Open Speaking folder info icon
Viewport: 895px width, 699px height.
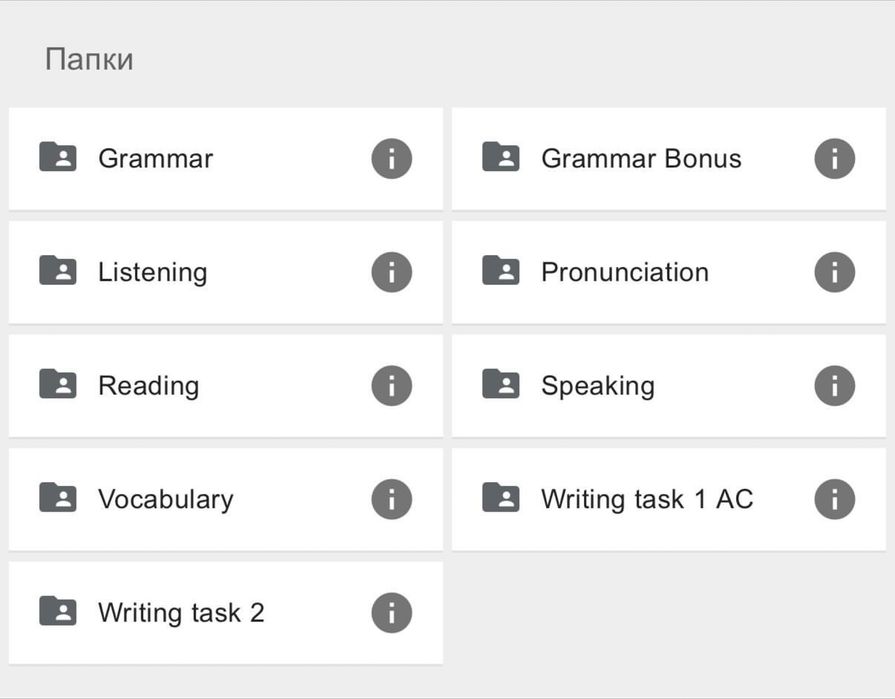click(834, 386)
